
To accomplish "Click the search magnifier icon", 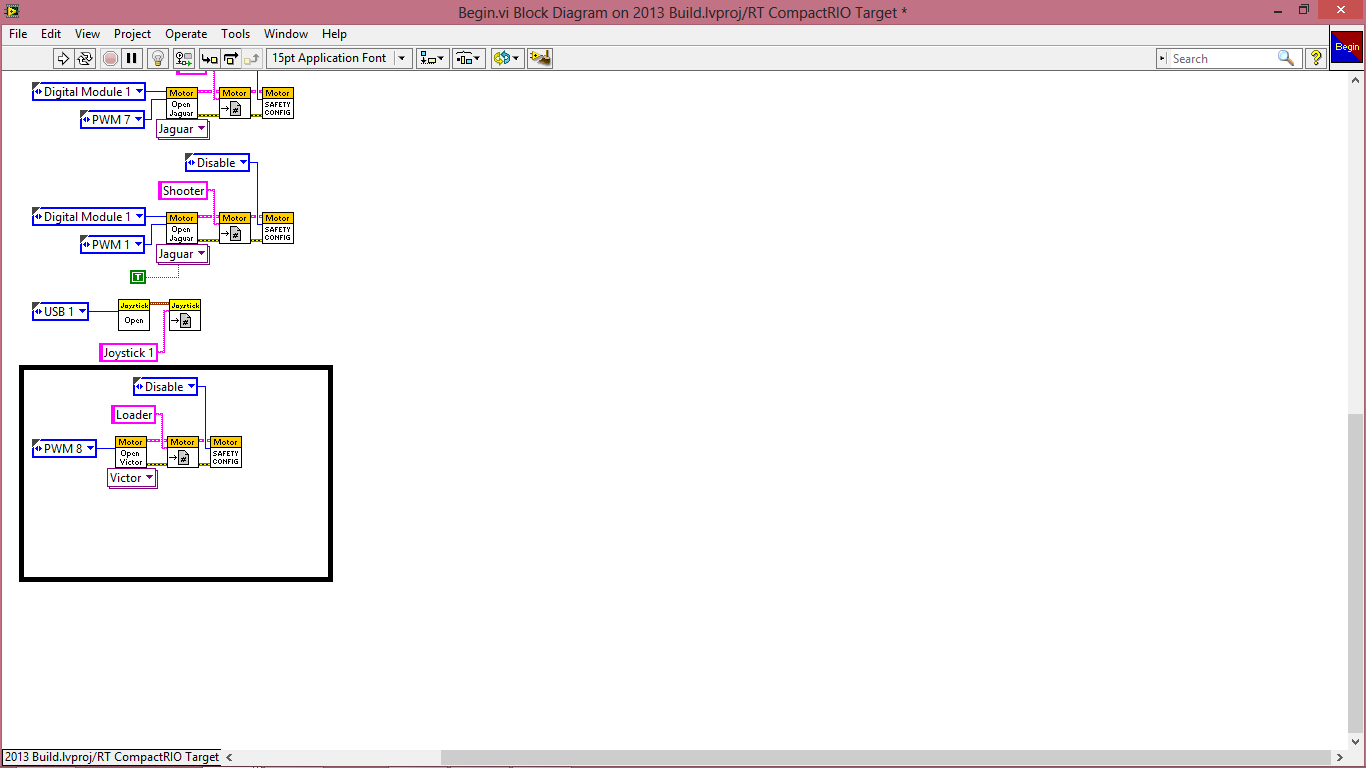I will 1287,58.
